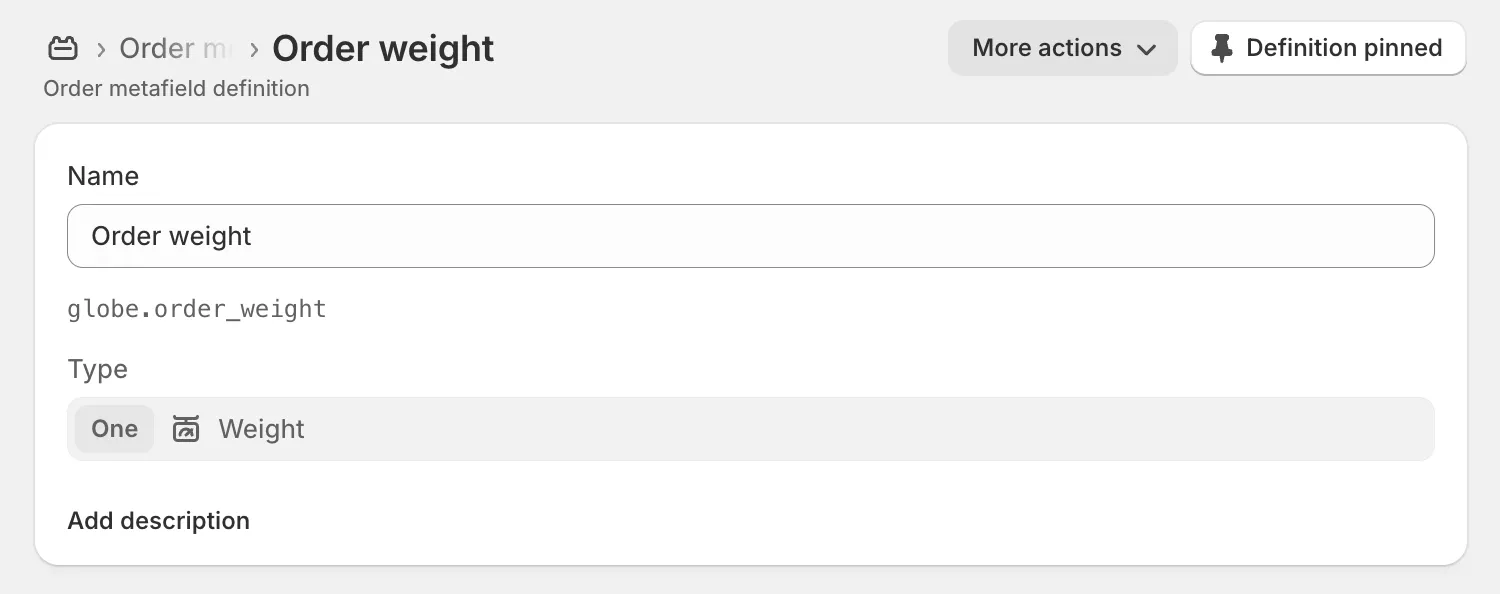Select the One badge in Type row
Image resolution: width=1500 pixels, height=594 pixels.
coord(114,429)
